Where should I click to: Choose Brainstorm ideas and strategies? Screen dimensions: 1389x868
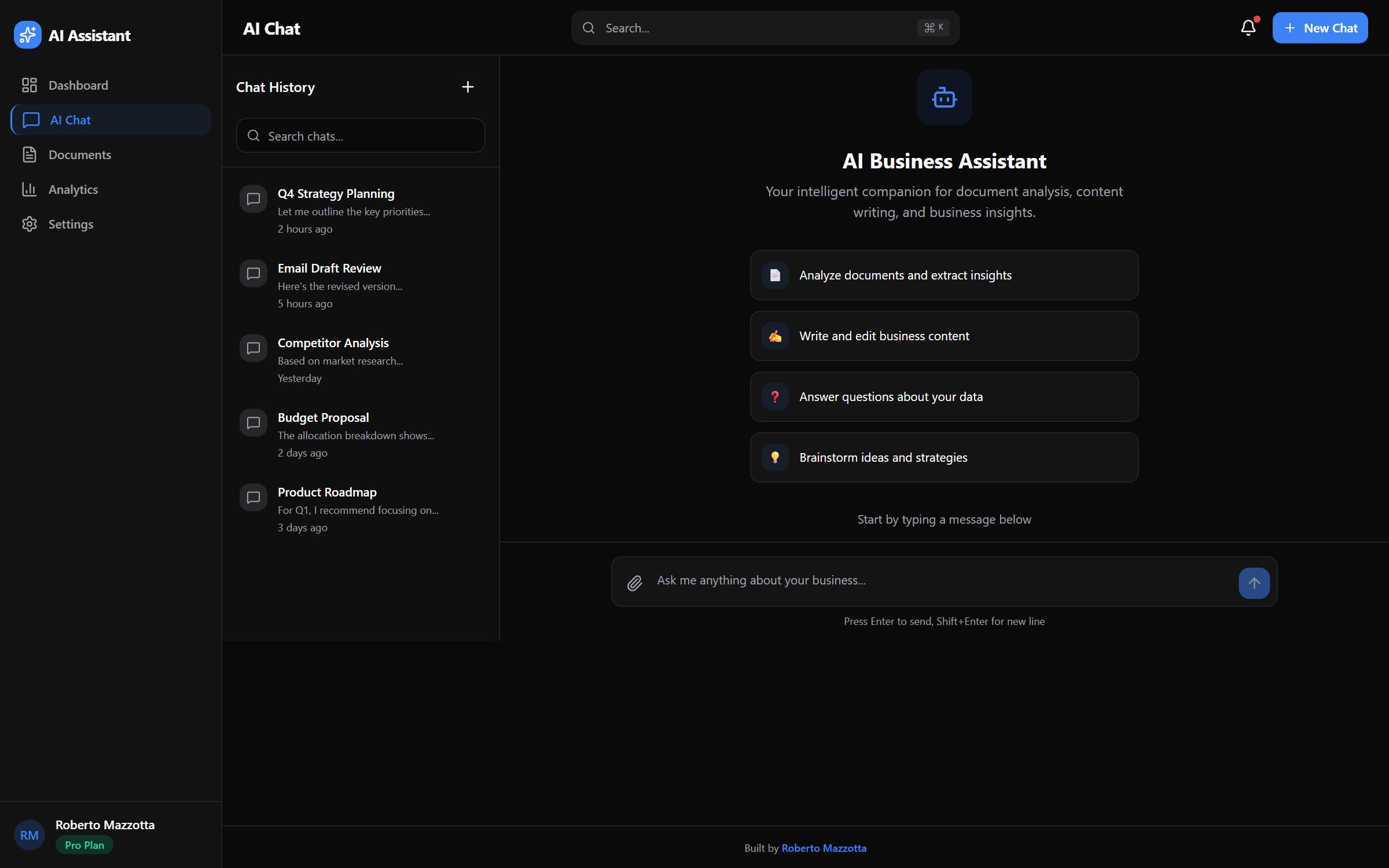pyautogui.click(x=944, y=458)
